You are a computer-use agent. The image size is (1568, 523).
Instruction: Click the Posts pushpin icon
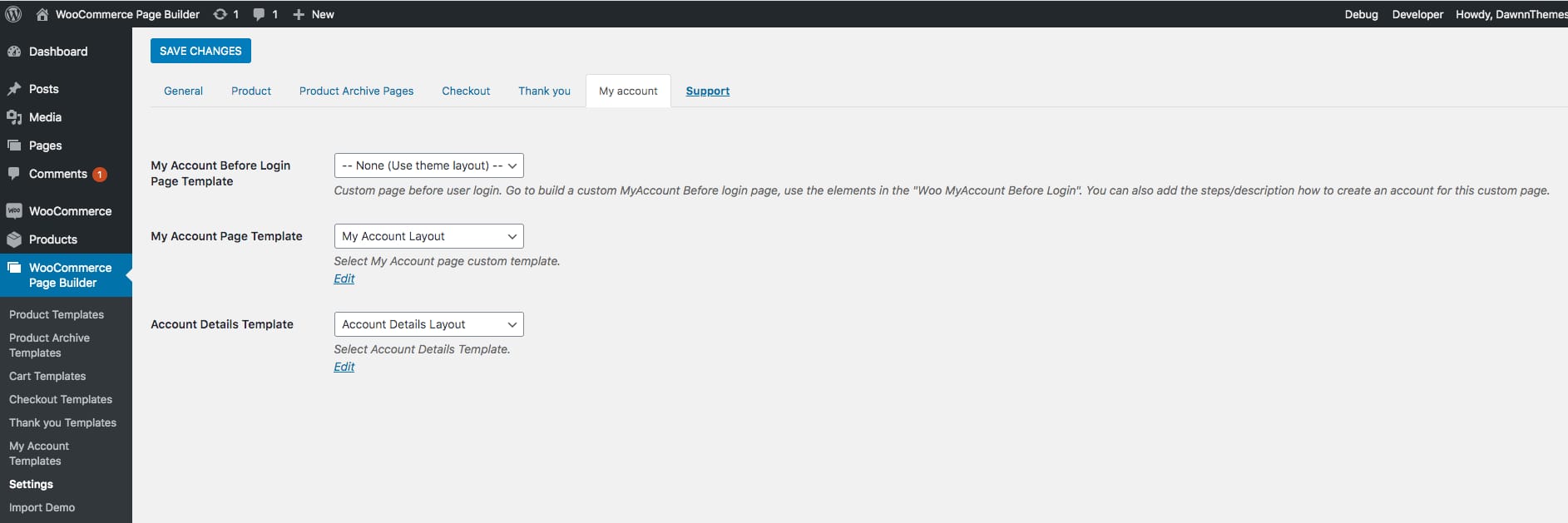pos(14,89)
